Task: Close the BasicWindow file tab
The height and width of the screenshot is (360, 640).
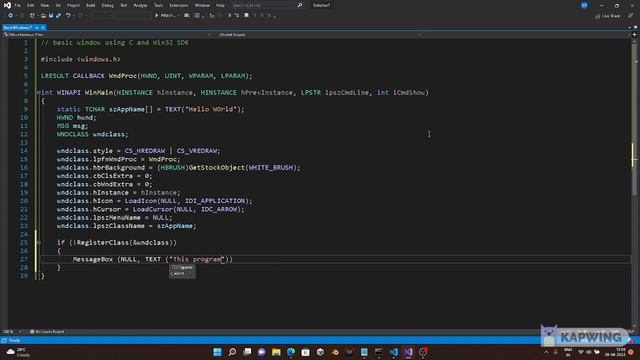Action: point(43,27)
